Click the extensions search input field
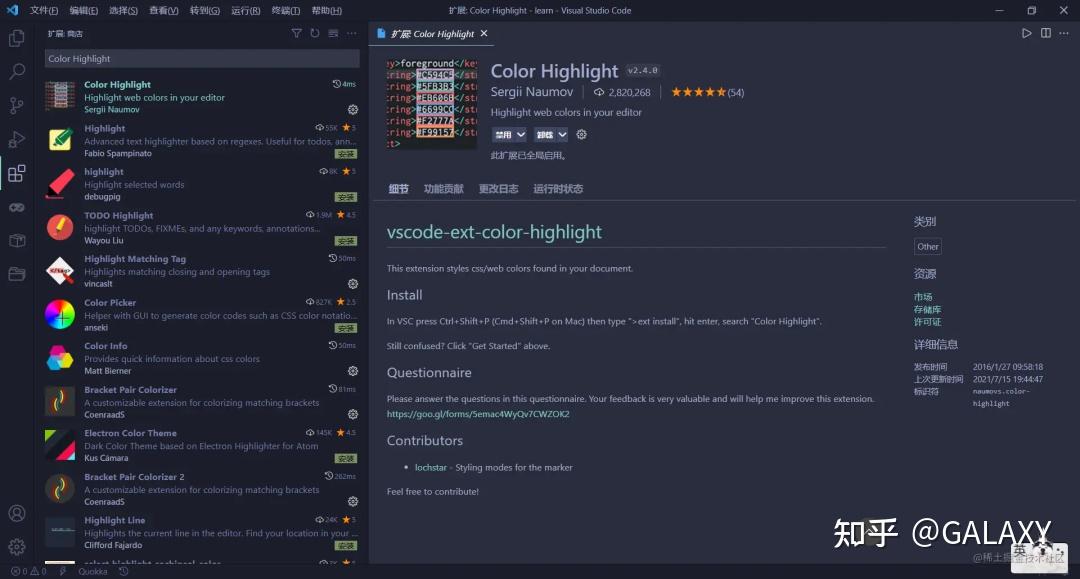This screenshot has height=579, width=1080. (202, 59)
